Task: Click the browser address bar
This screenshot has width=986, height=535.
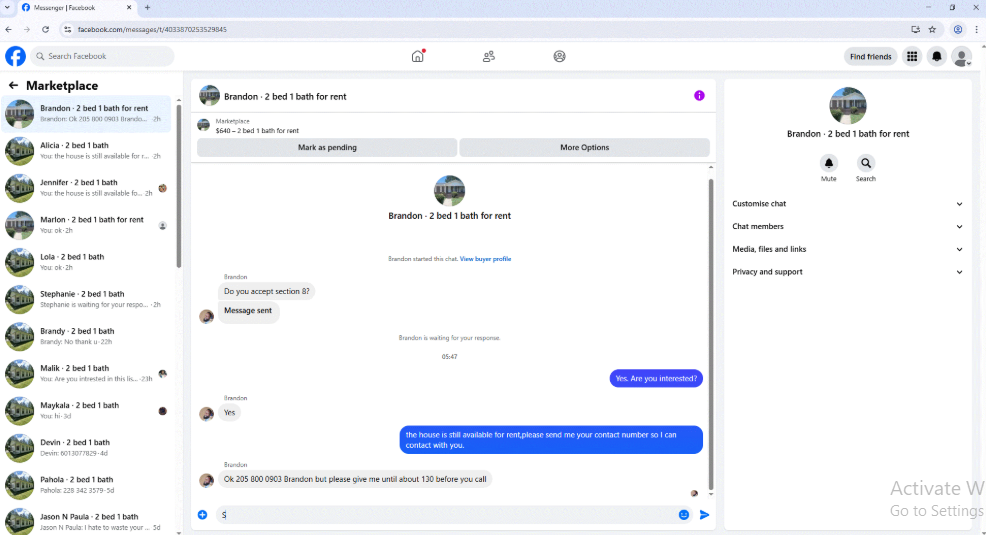Action: [484, 30]
